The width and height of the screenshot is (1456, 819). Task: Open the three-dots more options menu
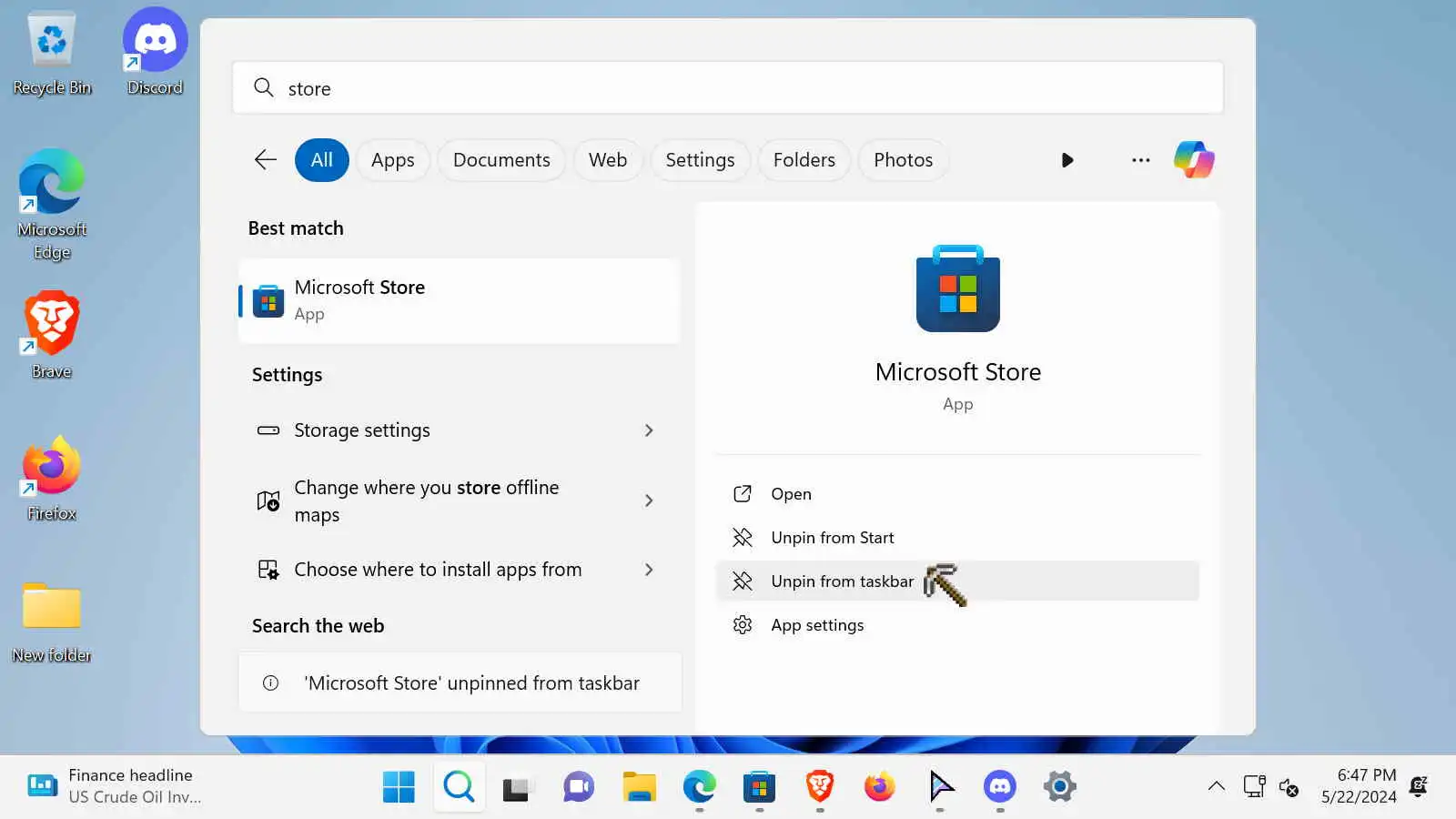[1140, 160]
